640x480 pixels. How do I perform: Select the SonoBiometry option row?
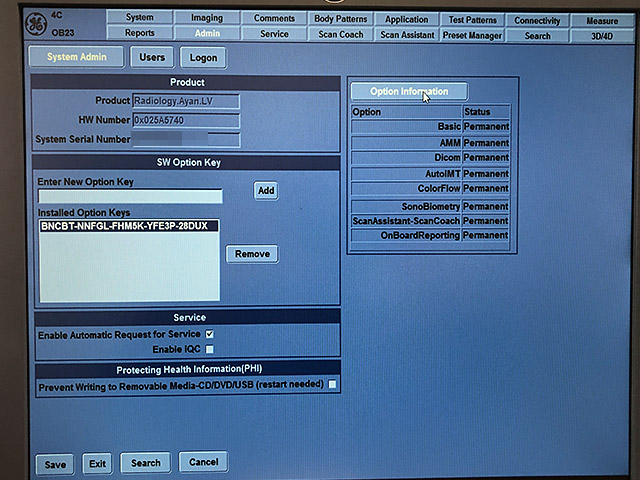point(430,207)
